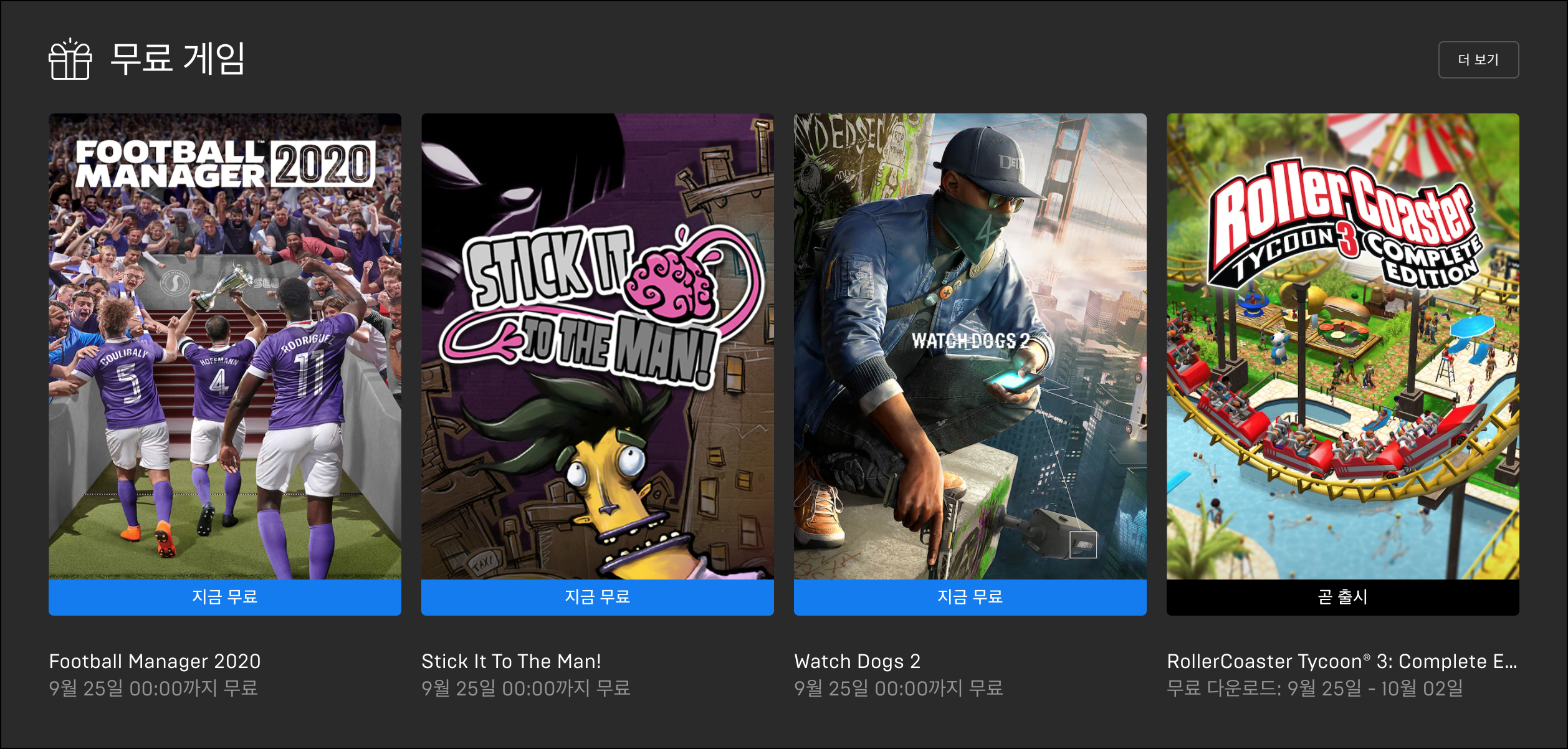Click the Football Manager 2020 logo on cover
The height and width of the screenshot is (749, 1568).
point(225,163)
